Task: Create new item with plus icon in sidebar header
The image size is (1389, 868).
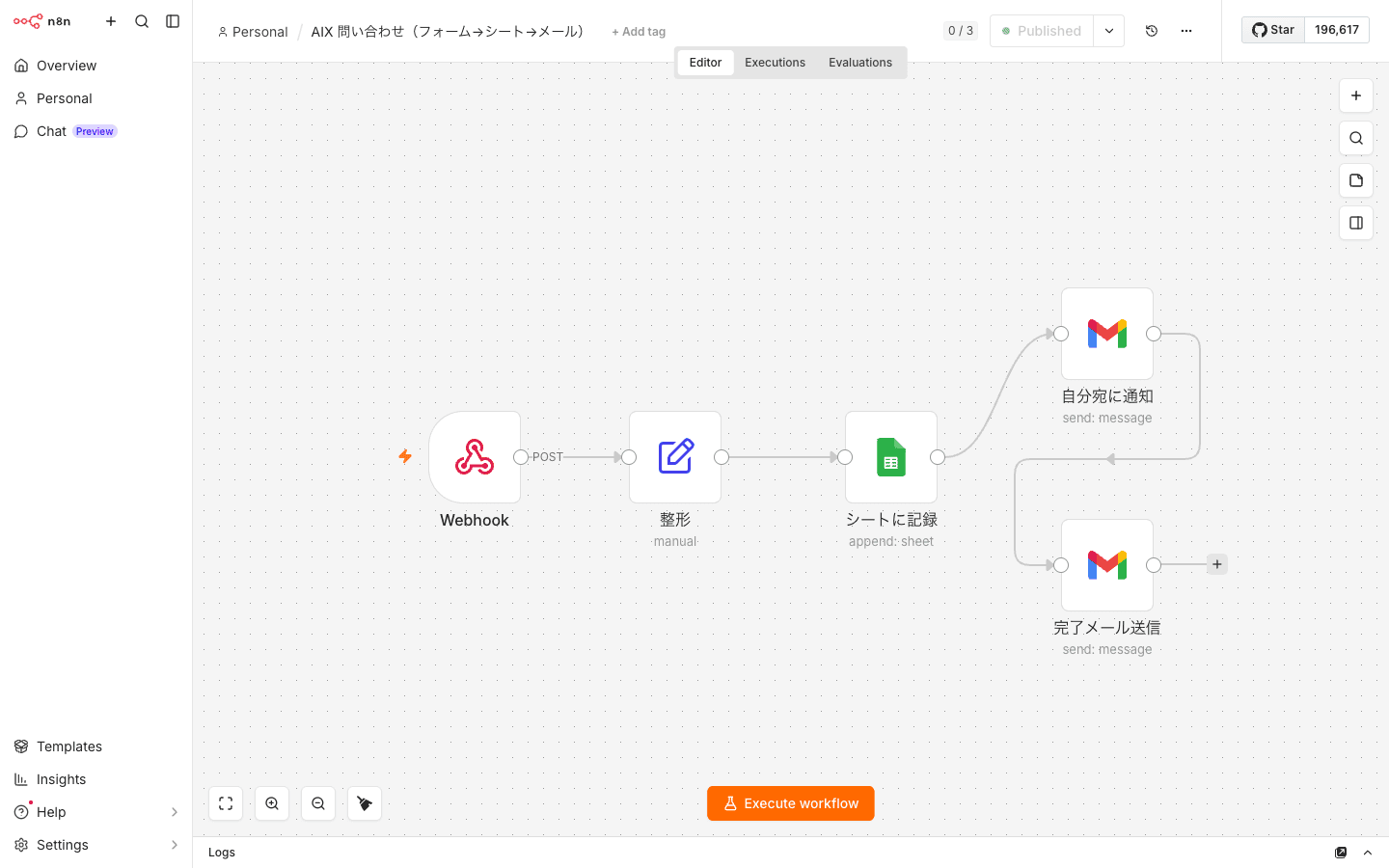Action: (111, 21)
